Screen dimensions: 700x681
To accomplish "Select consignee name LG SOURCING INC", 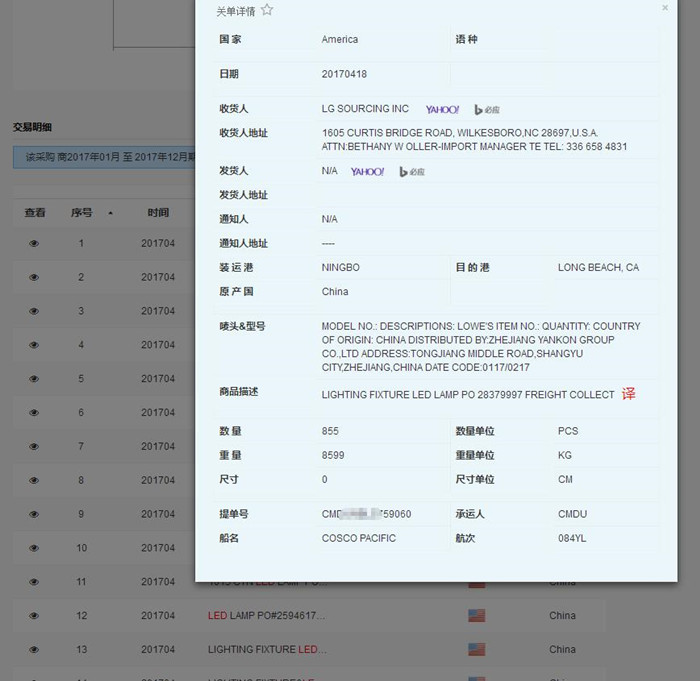I will pyautogui.click(x=365, y=109).
